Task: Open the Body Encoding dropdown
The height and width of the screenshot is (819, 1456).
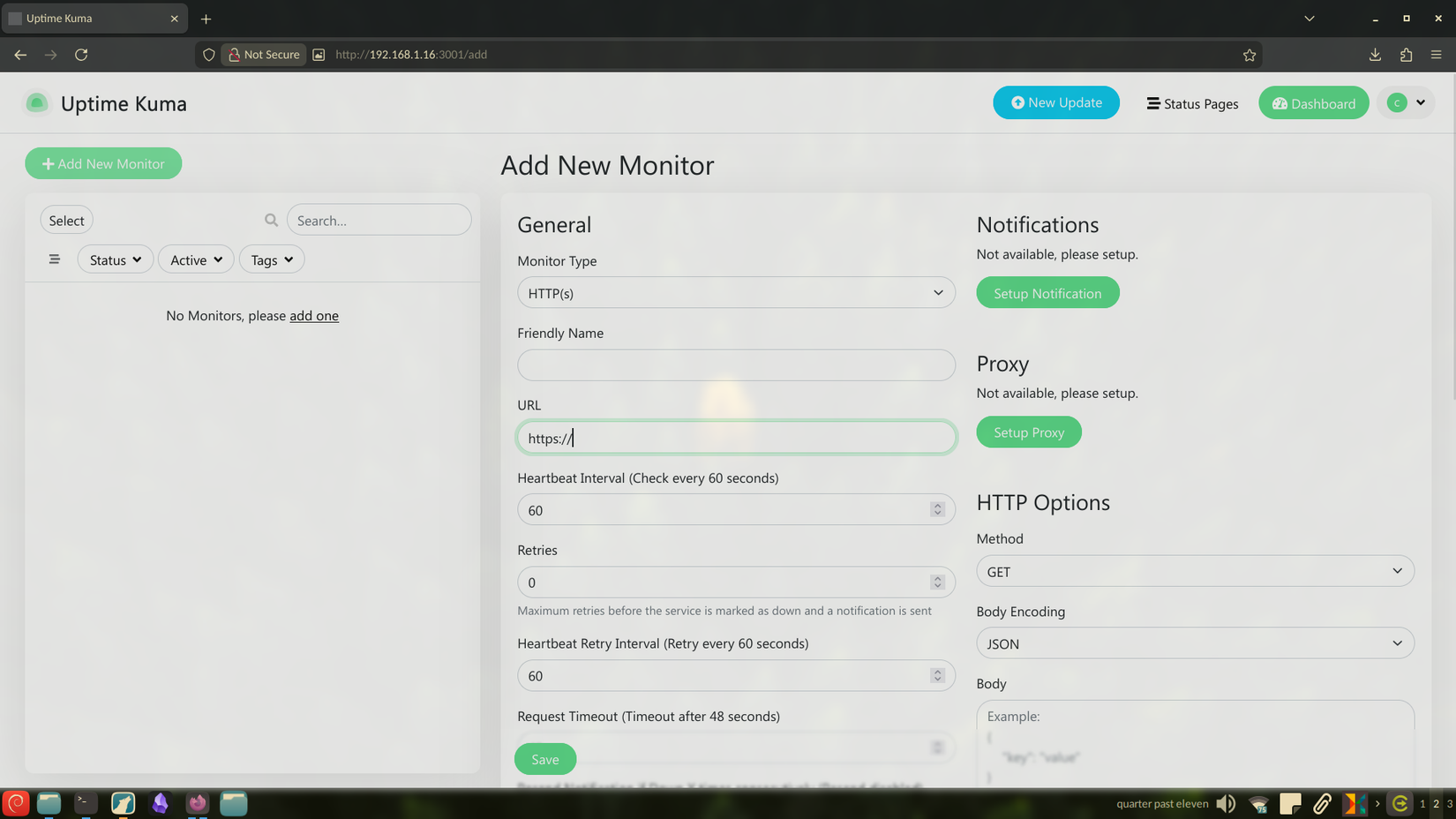Action: [x=1195, y=643]
